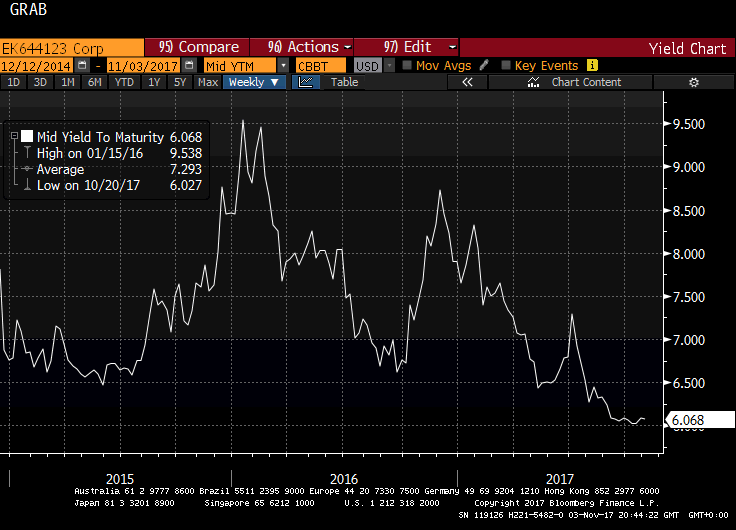The image size is (736, 530).
Task: Click the Yield Chart title
Action: pos(687,48)
